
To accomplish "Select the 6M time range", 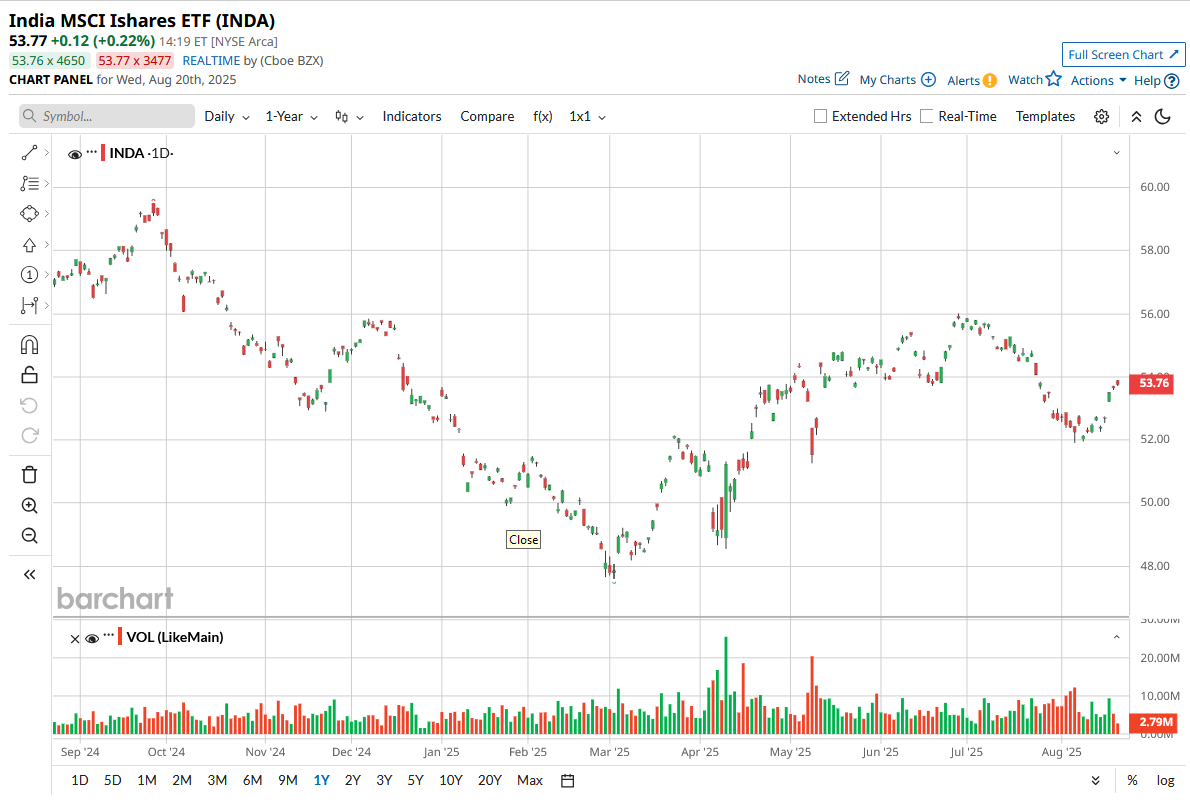I will coord(253,781).
